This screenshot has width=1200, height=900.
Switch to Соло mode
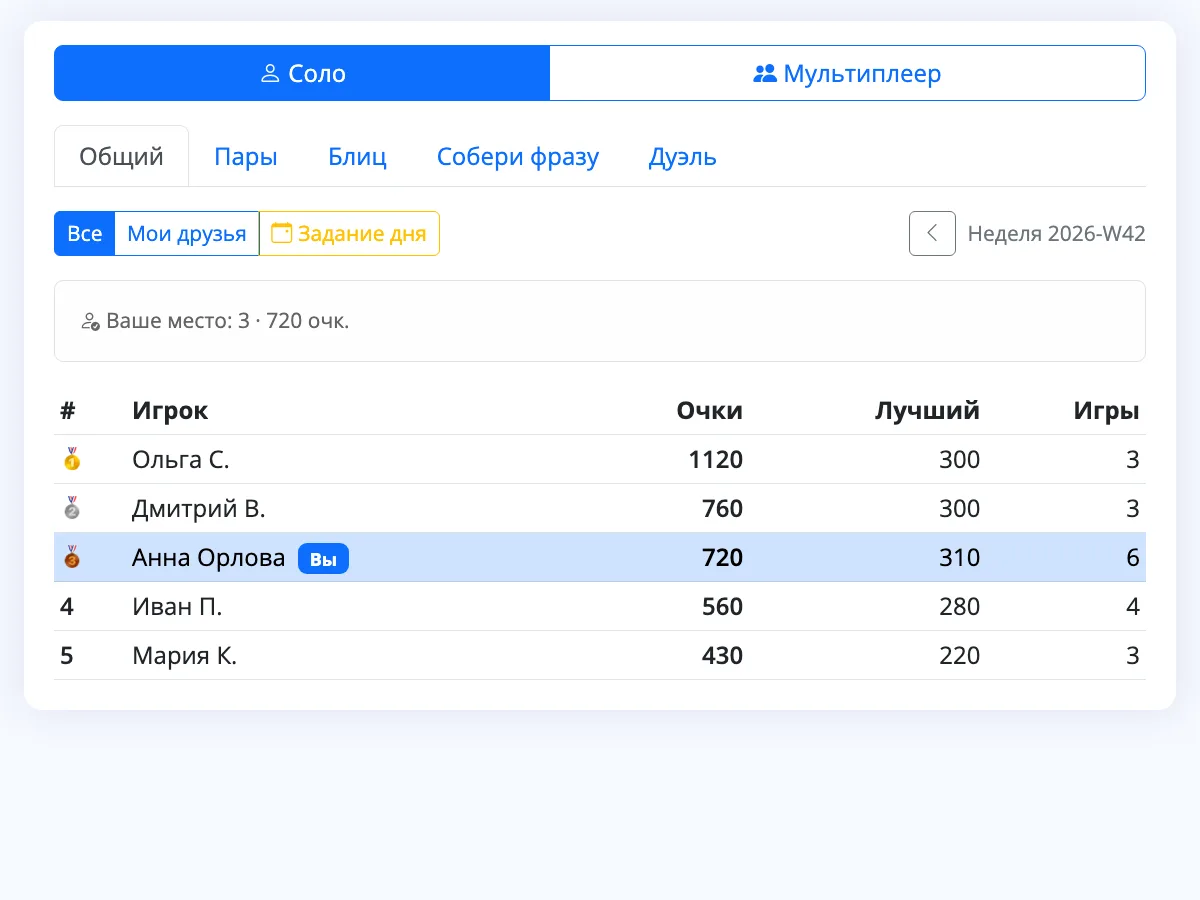click(302, 73)
